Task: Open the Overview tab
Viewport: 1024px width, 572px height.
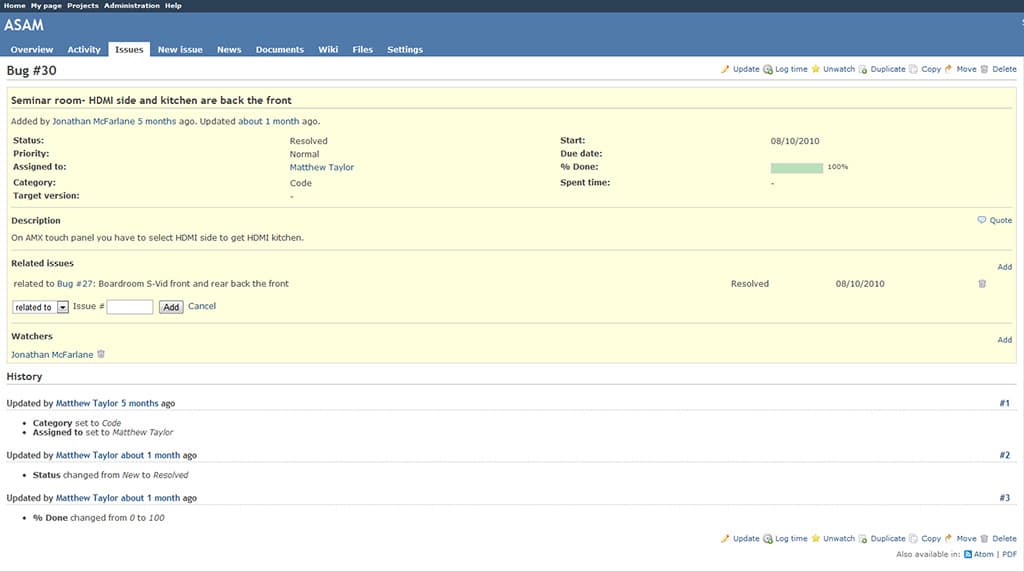Action: [x=31, y=50]
